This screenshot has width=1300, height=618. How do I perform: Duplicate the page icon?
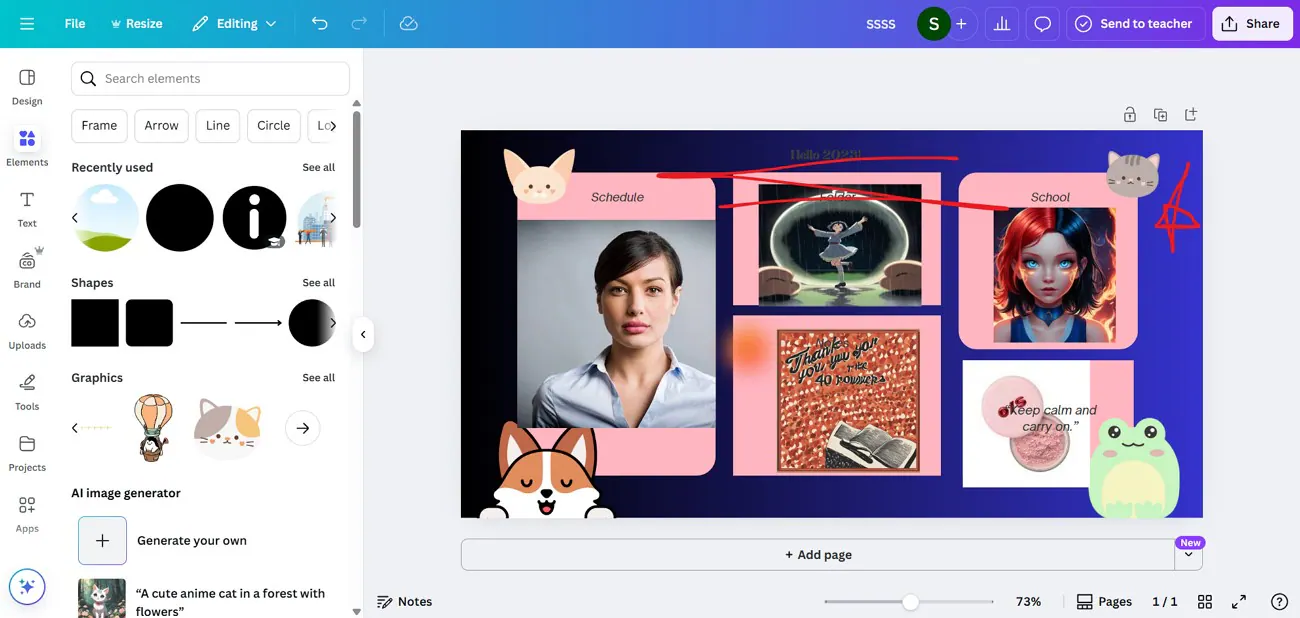click(1160, 115)
